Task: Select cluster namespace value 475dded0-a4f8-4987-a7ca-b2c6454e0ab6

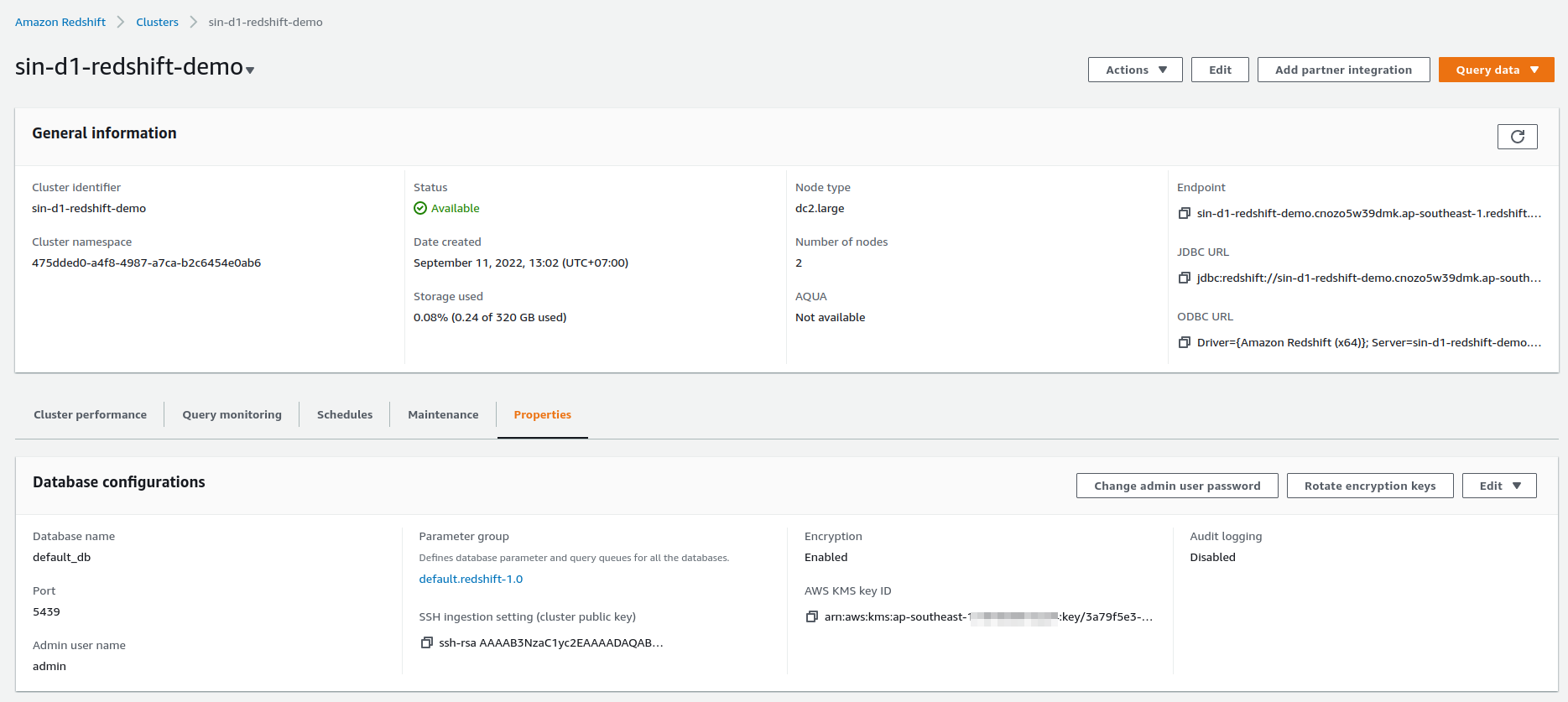Action: tap(146, 263)
